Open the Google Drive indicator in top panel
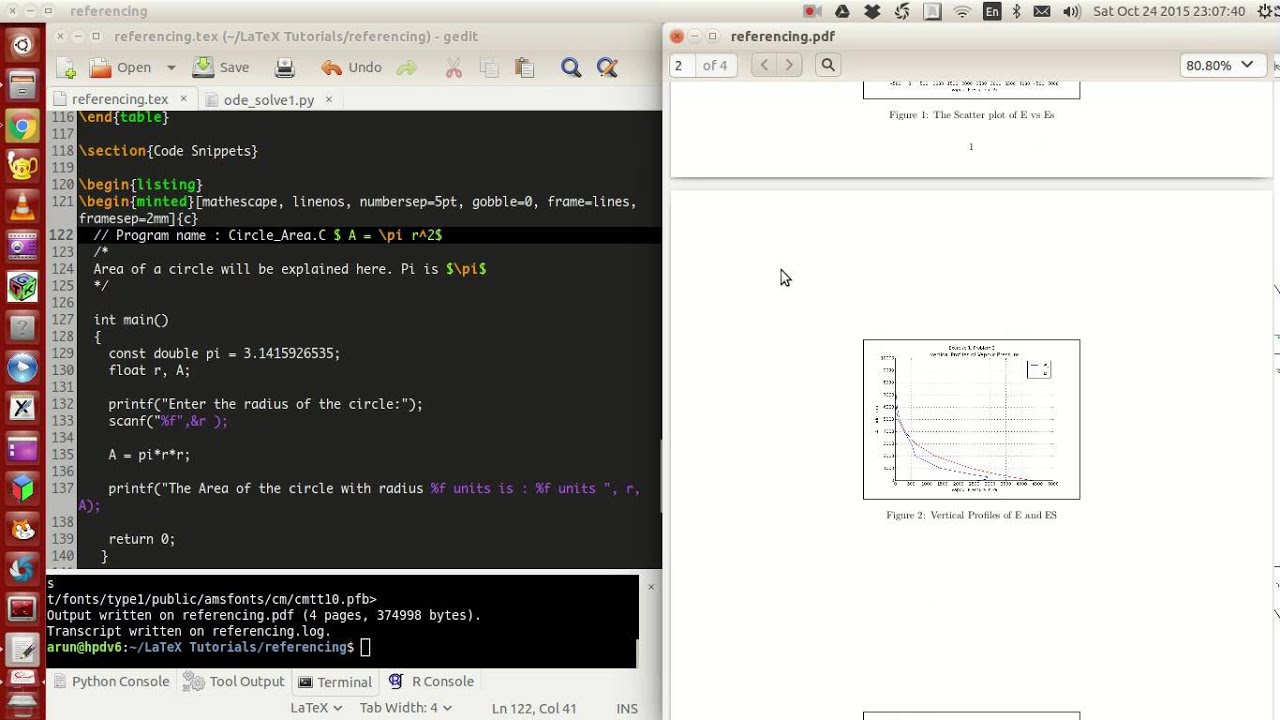This screenshot has width=1280, height=720. [842, 11]
